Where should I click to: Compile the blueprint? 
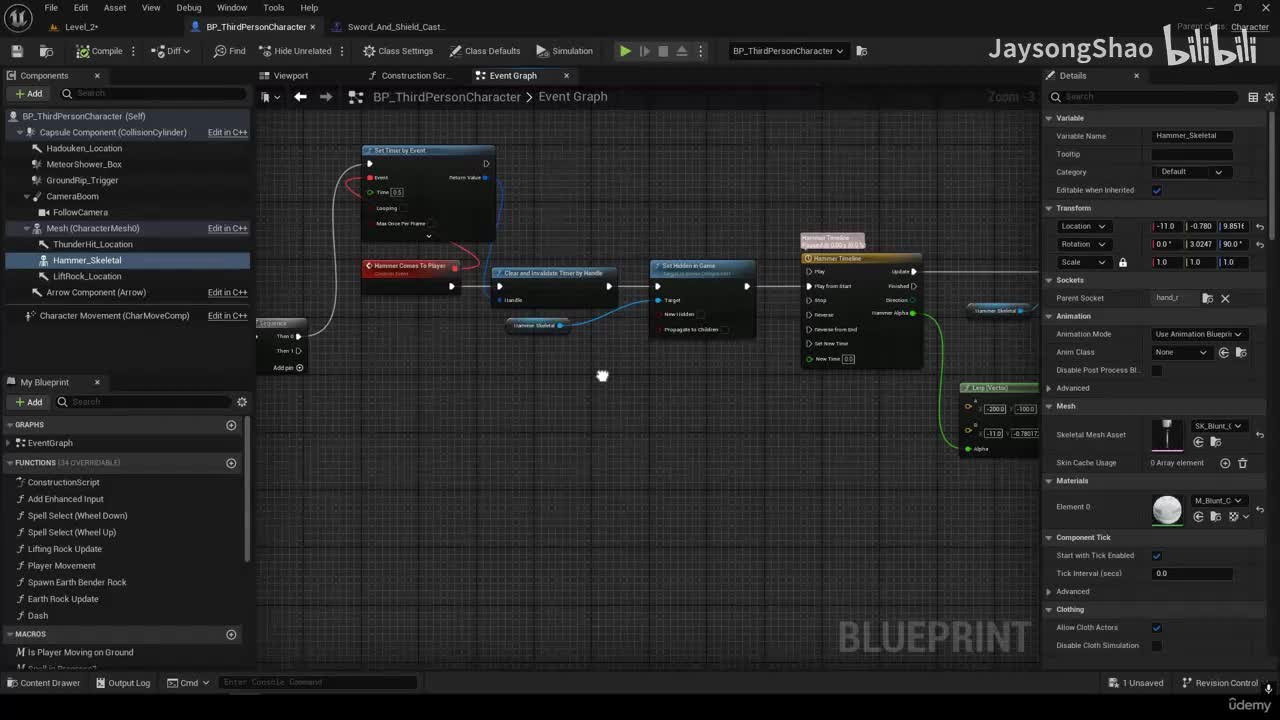[x=99, y=51]
